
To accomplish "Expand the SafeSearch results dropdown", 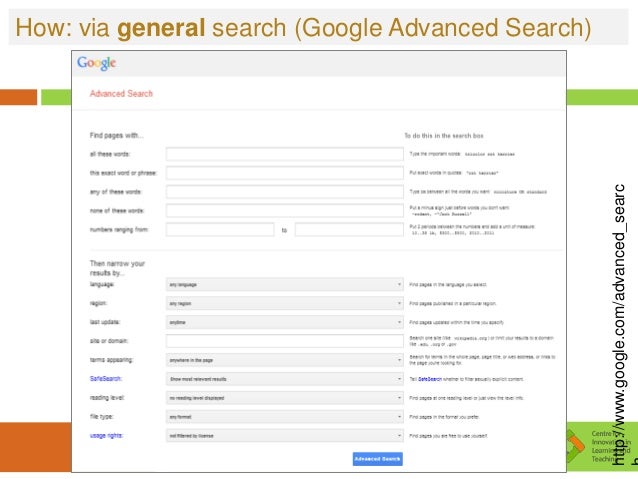I will tap(284, 379).
